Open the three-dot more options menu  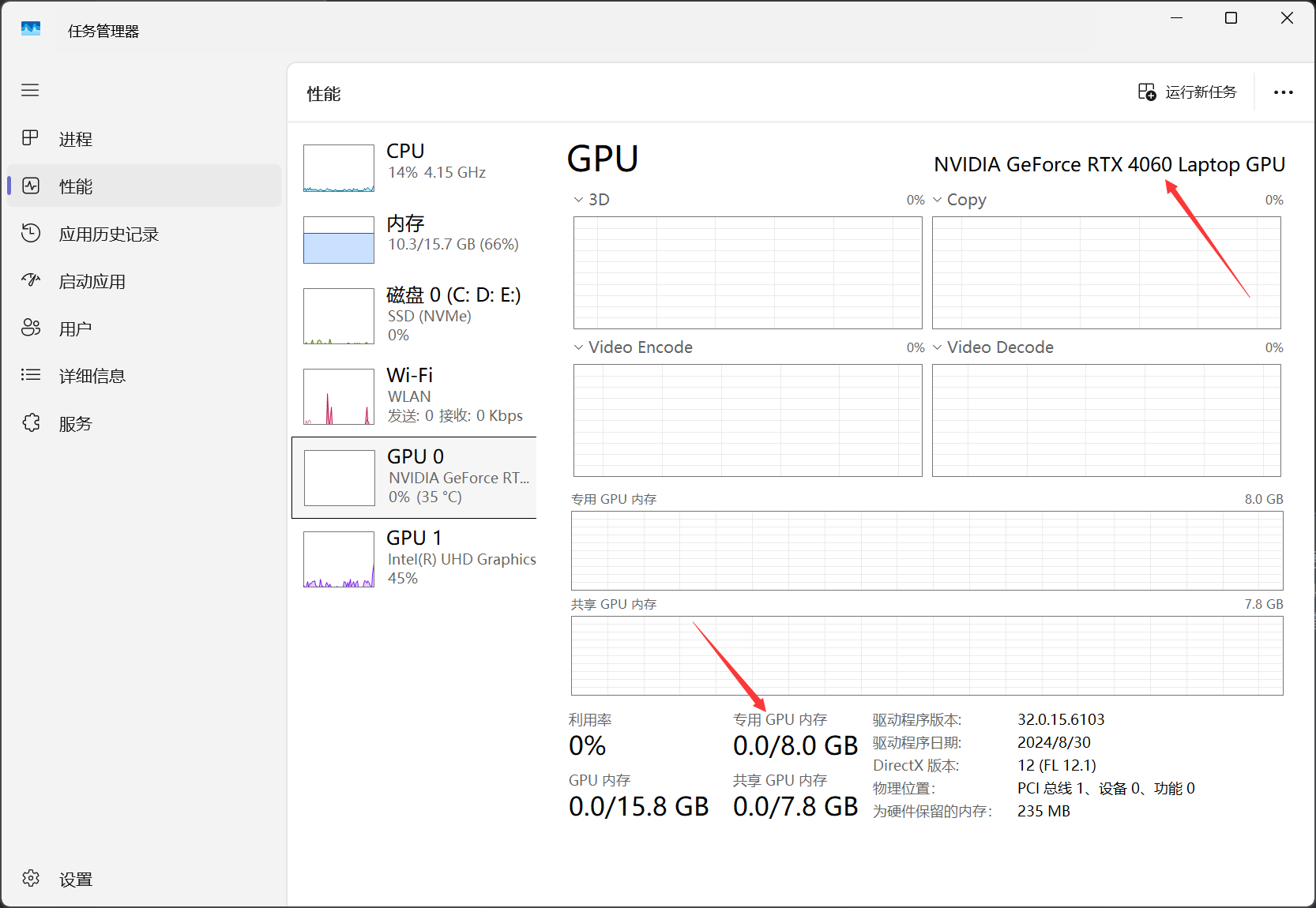click(x=1283, y=92)
